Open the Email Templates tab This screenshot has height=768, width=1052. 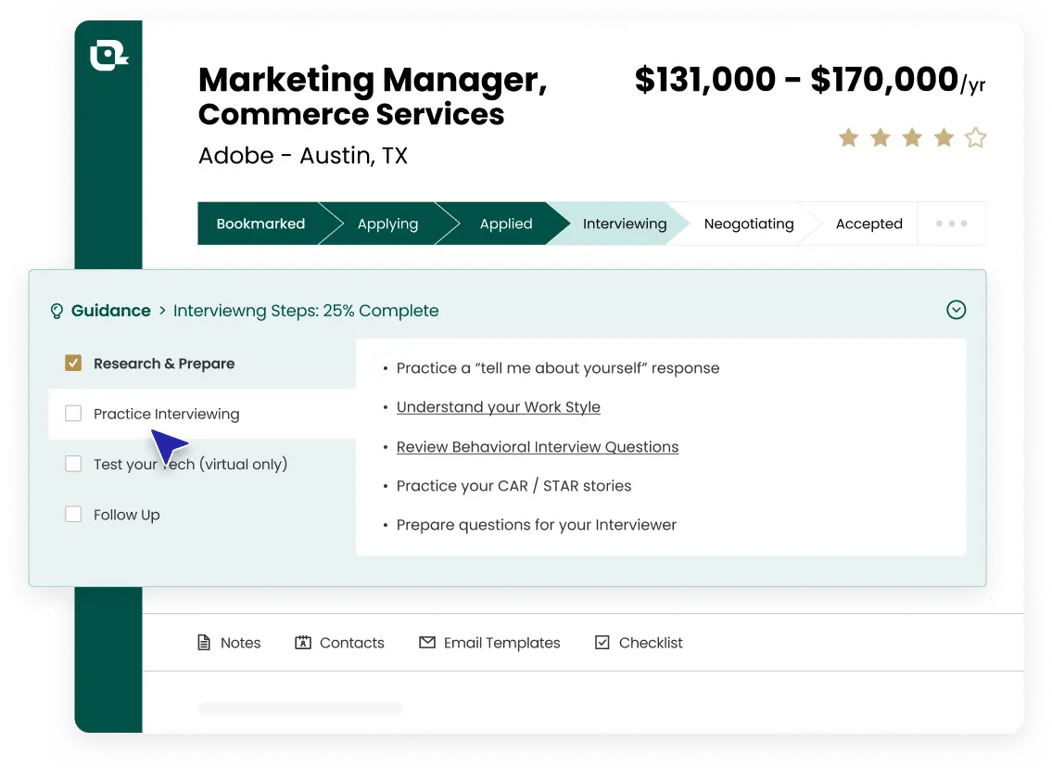tap(489, 643)
